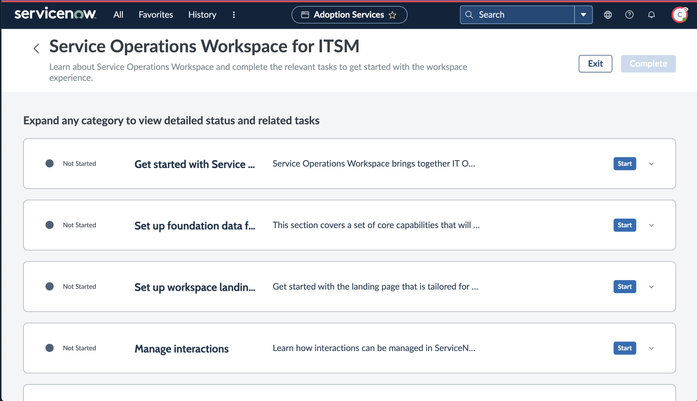Screen dimensions: 697x401
Task: Click the Adoption Services pill
Action: [349, 15]
